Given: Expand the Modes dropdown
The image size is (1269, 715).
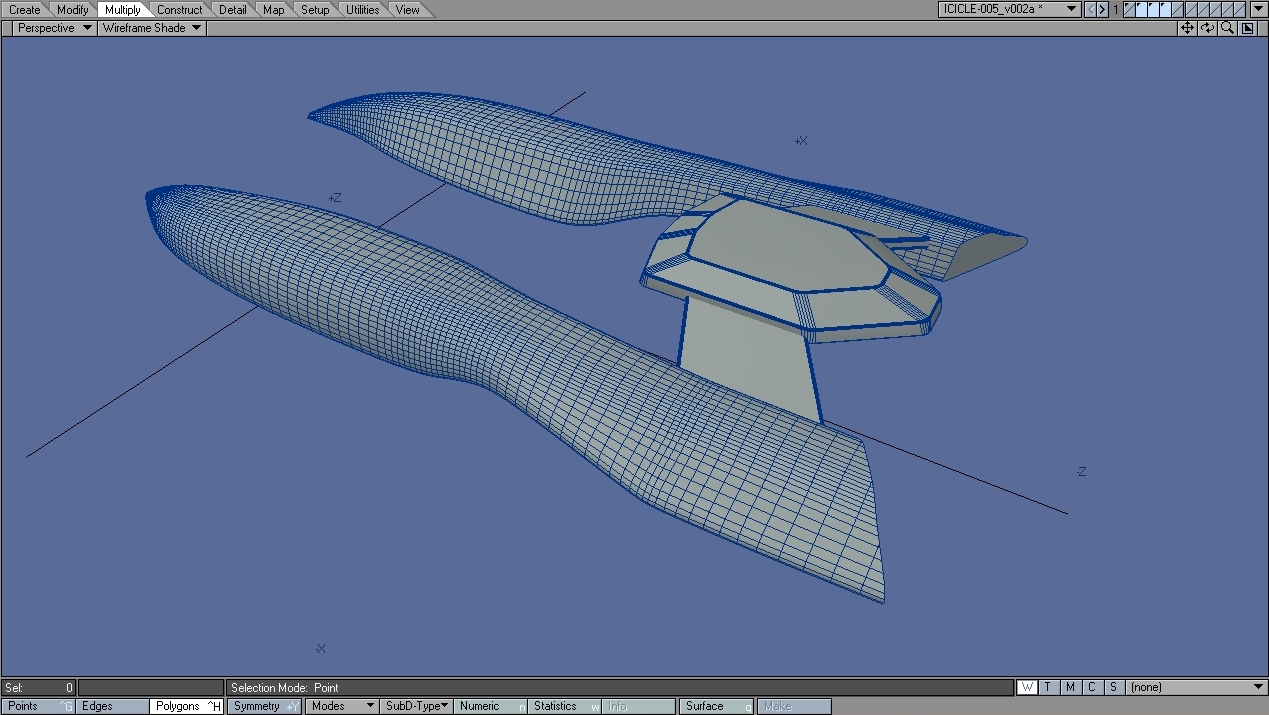Looking at the screenshot, I should click(341, 706).
